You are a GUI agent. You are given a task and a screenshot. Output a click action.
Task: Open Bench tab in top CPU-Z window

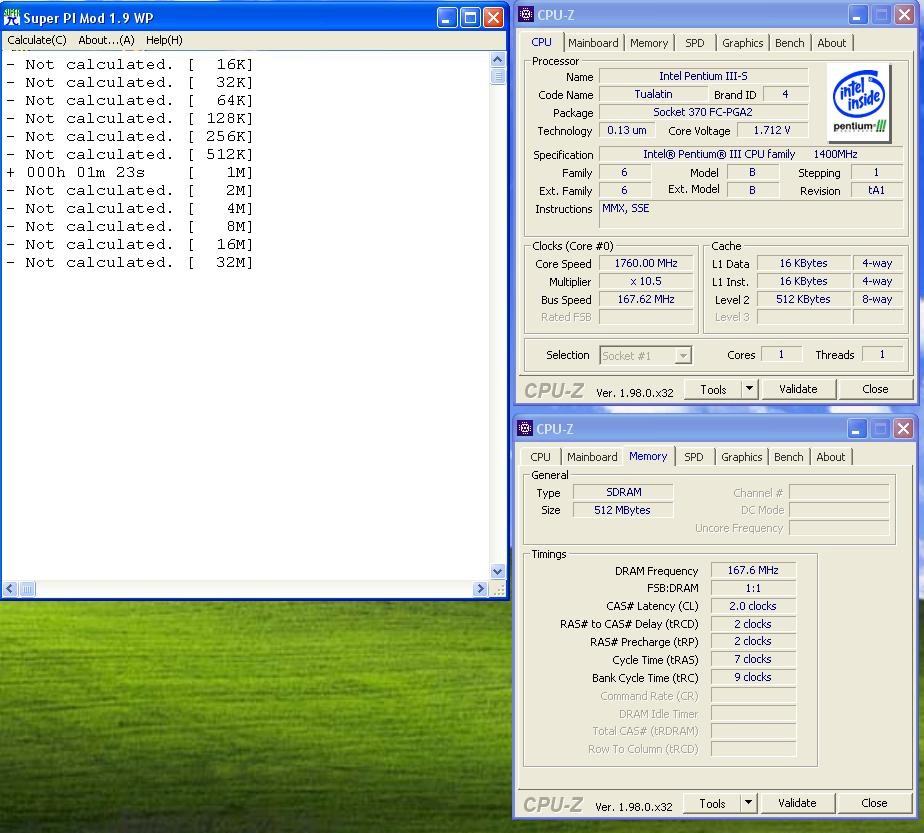pos(790,43)
